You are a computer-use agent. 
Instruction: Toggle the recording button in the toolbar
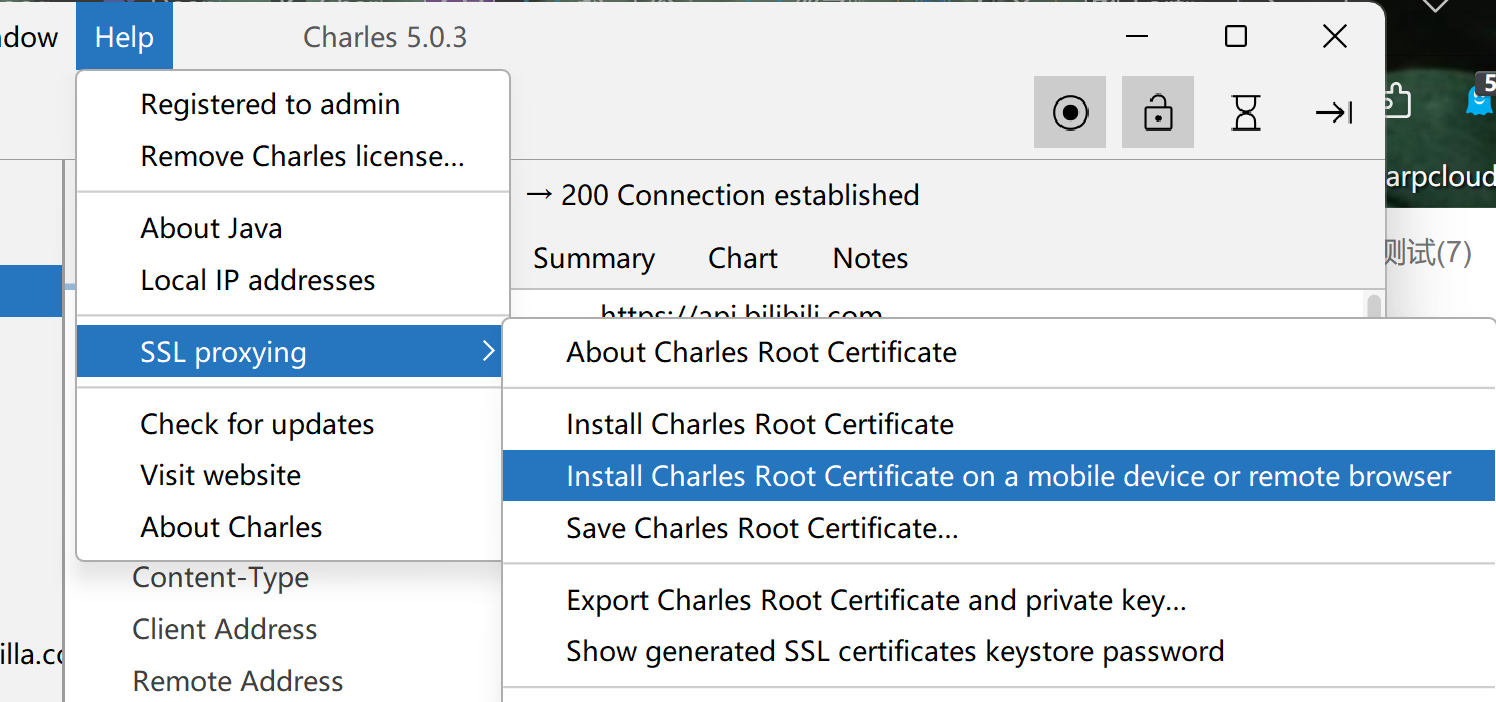coord(1070,112)
